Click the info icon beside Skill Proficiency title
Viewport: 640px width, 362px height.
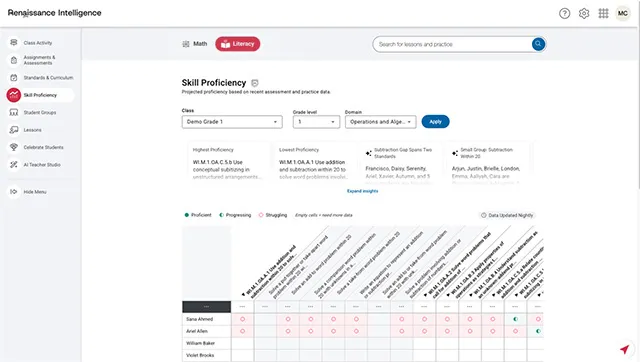[x=255, y=83]
